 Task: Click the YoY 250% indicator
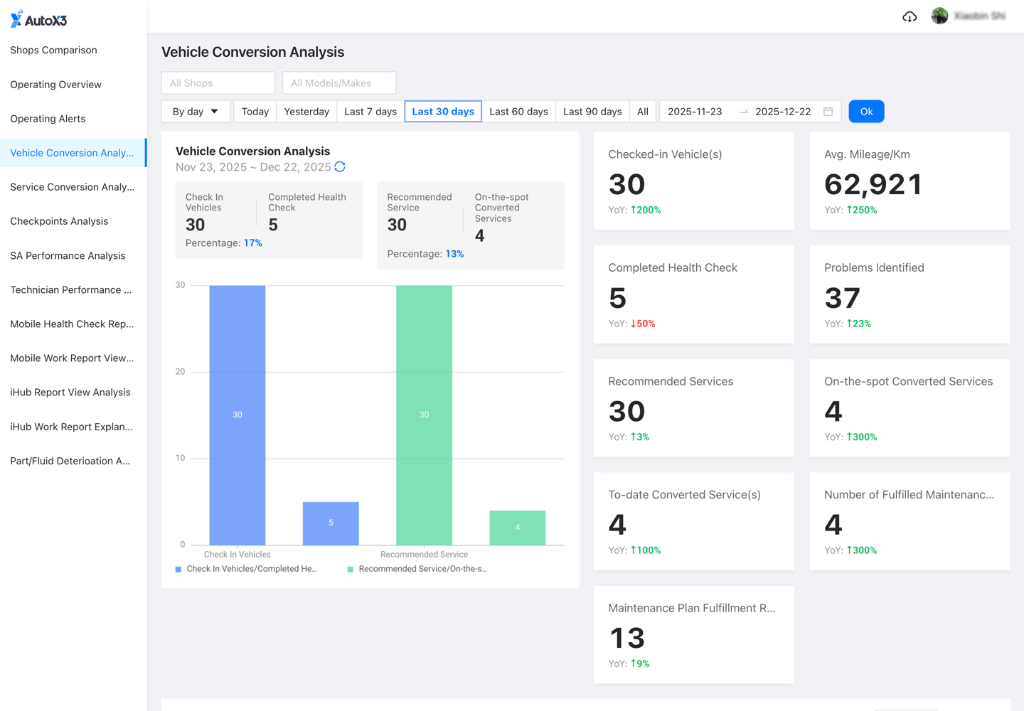point(862,210)
